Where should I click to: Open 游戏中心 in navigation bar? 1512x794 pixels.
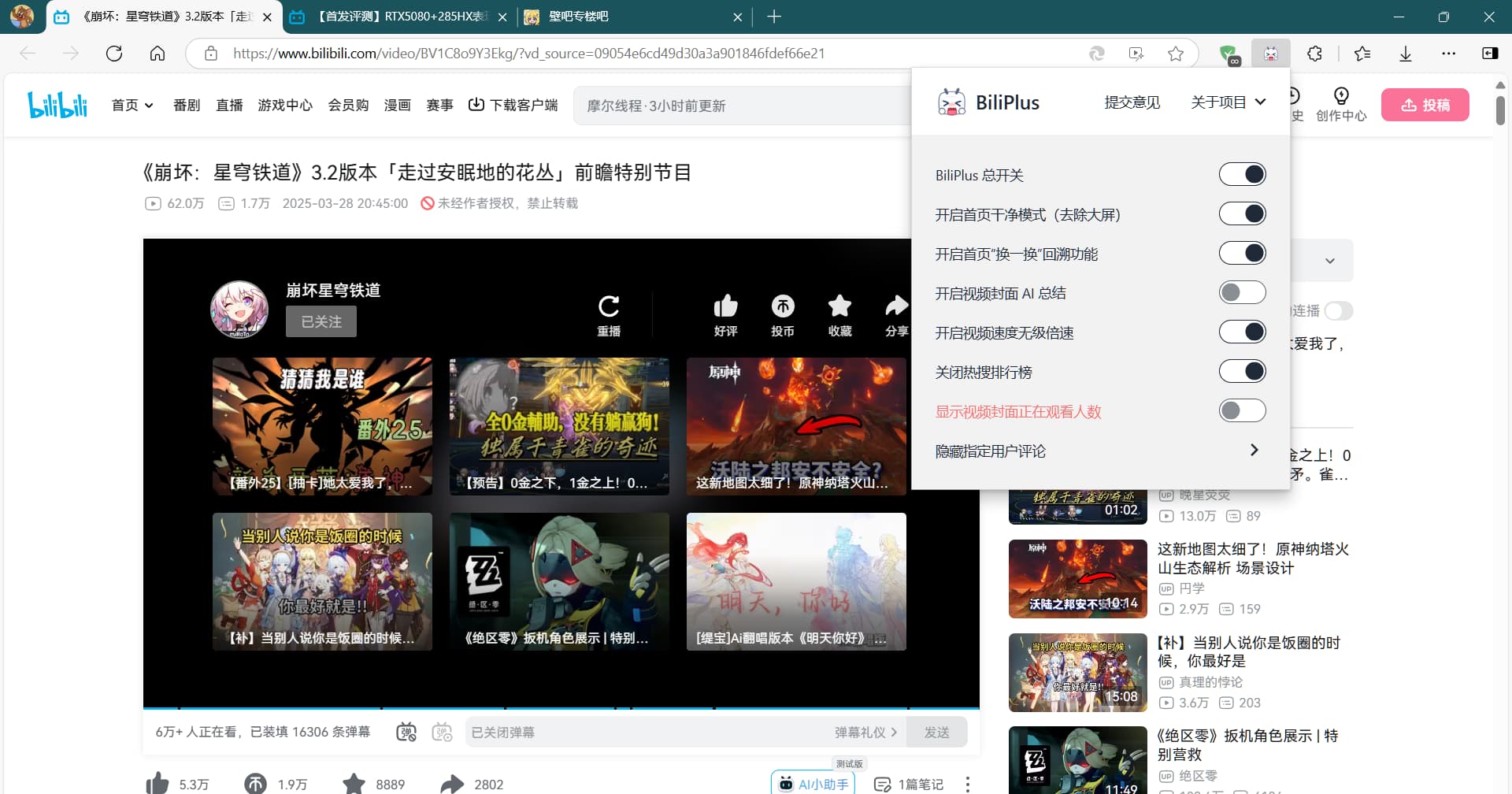tap(285, 105)
